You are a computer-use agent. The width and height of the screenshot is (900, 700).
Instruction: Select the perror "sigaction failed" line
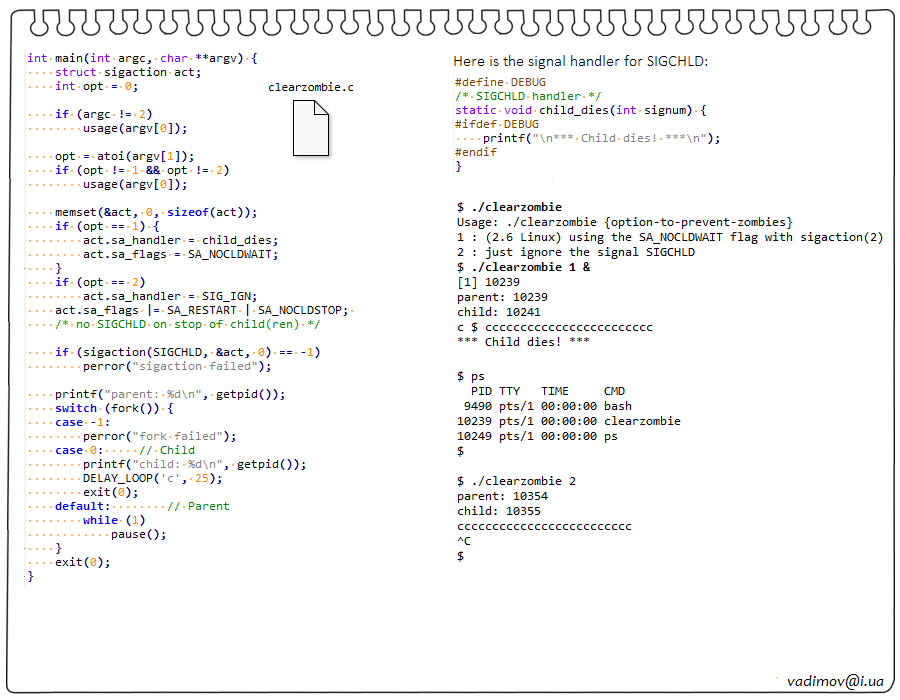pos(177,366)
